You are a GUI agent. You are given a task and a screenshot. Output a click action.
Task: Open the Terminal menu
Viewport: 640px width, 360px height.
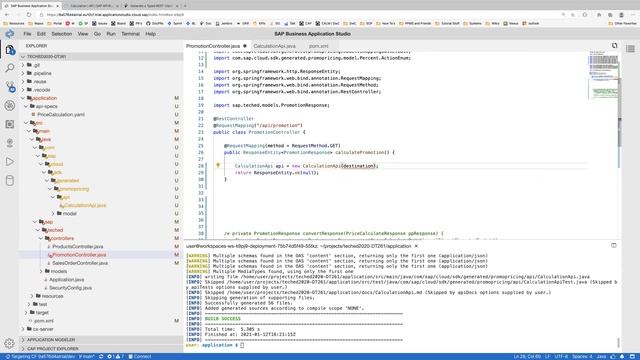click(x=131, y=34)
